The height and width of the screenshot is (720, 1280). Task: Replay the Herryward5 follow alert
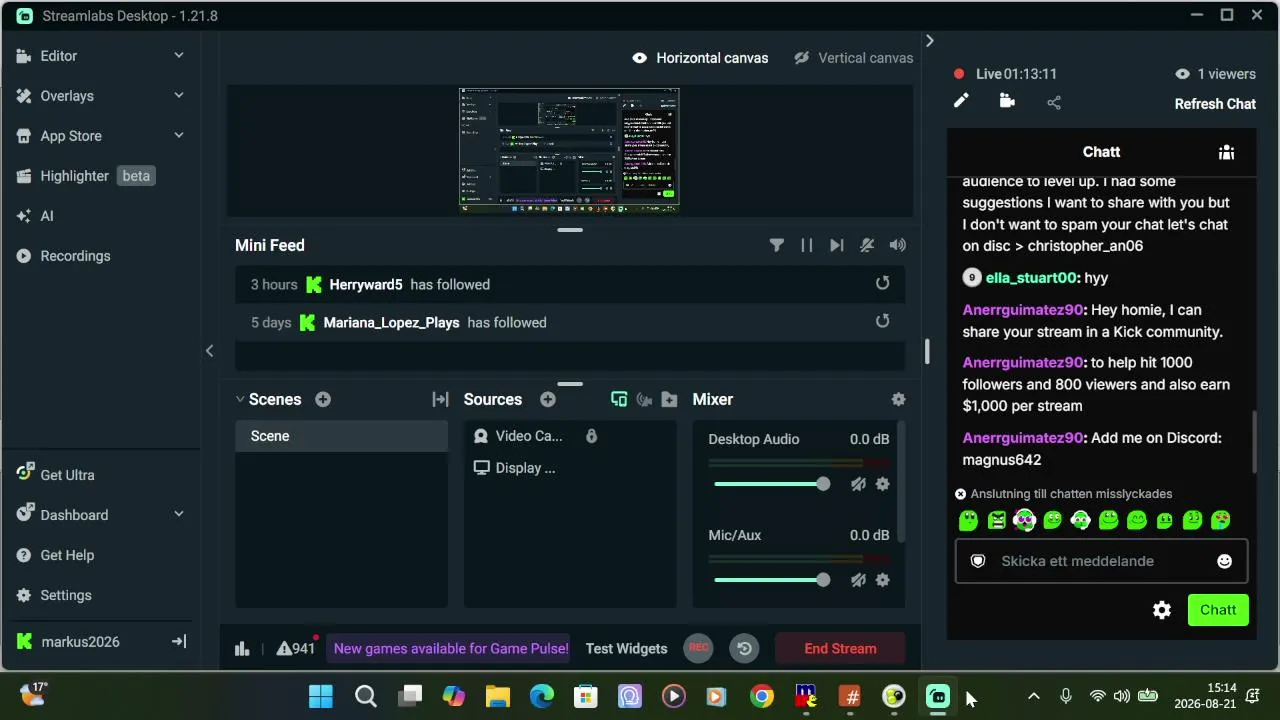[x=882, y=283]
